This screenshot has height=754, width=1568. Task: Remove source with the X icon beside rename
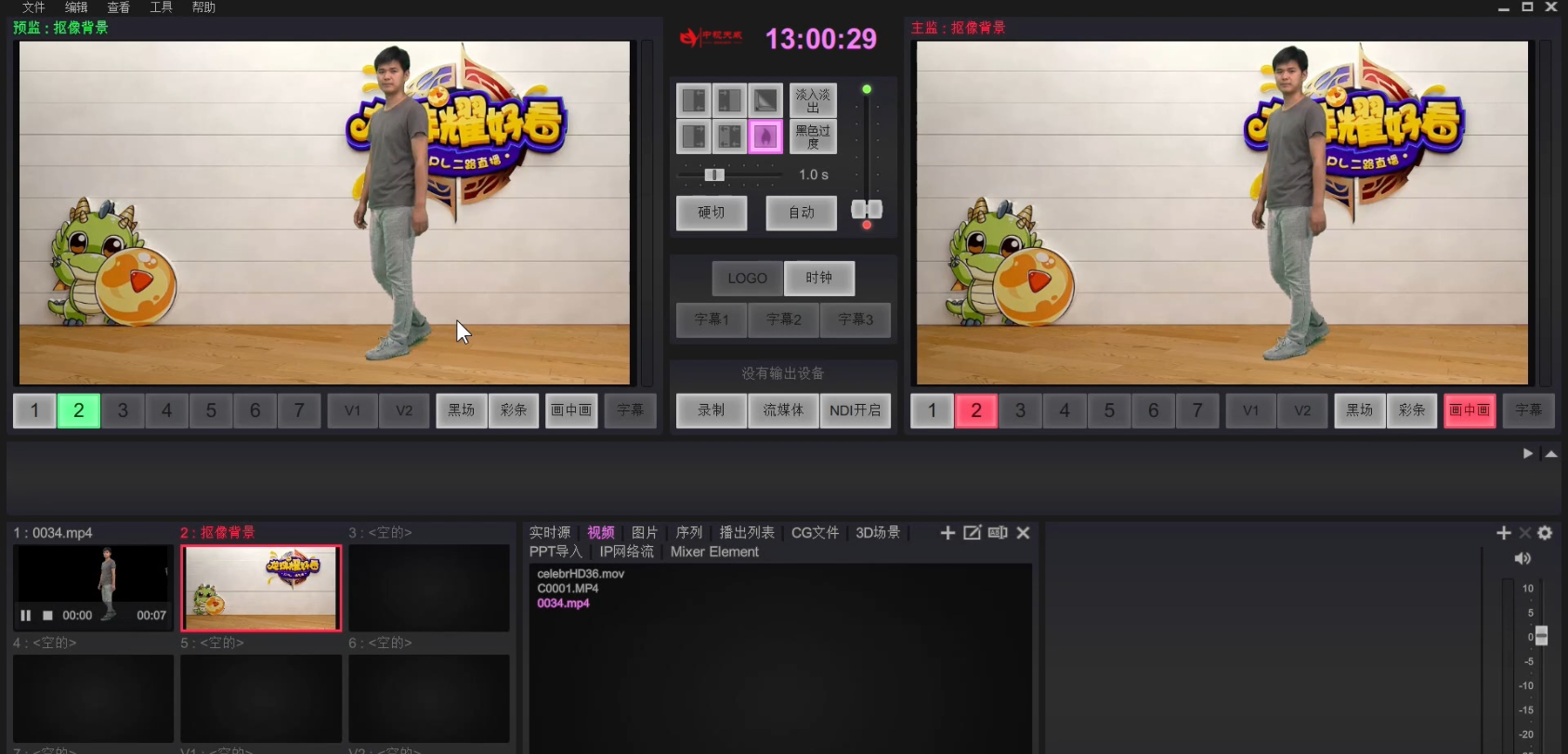tap(1023, 532)
